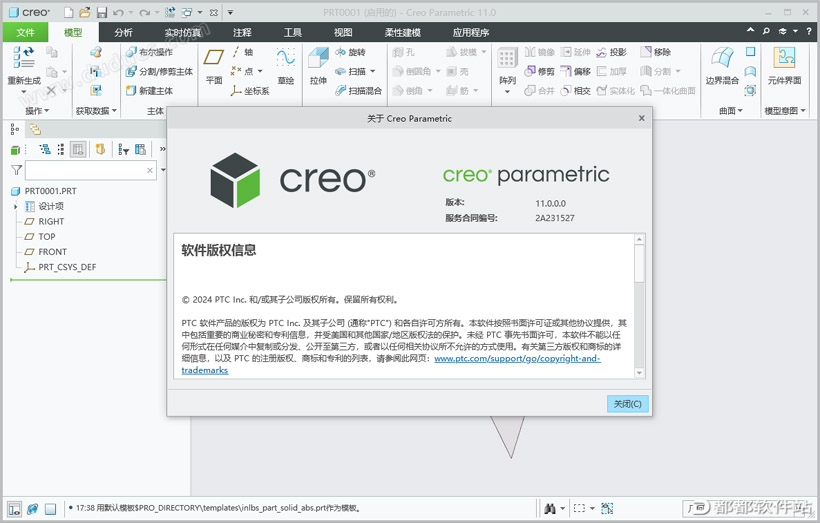Screen dimensions: 820x523
Task: Undo the last action
Action: (x=118, y=12)
